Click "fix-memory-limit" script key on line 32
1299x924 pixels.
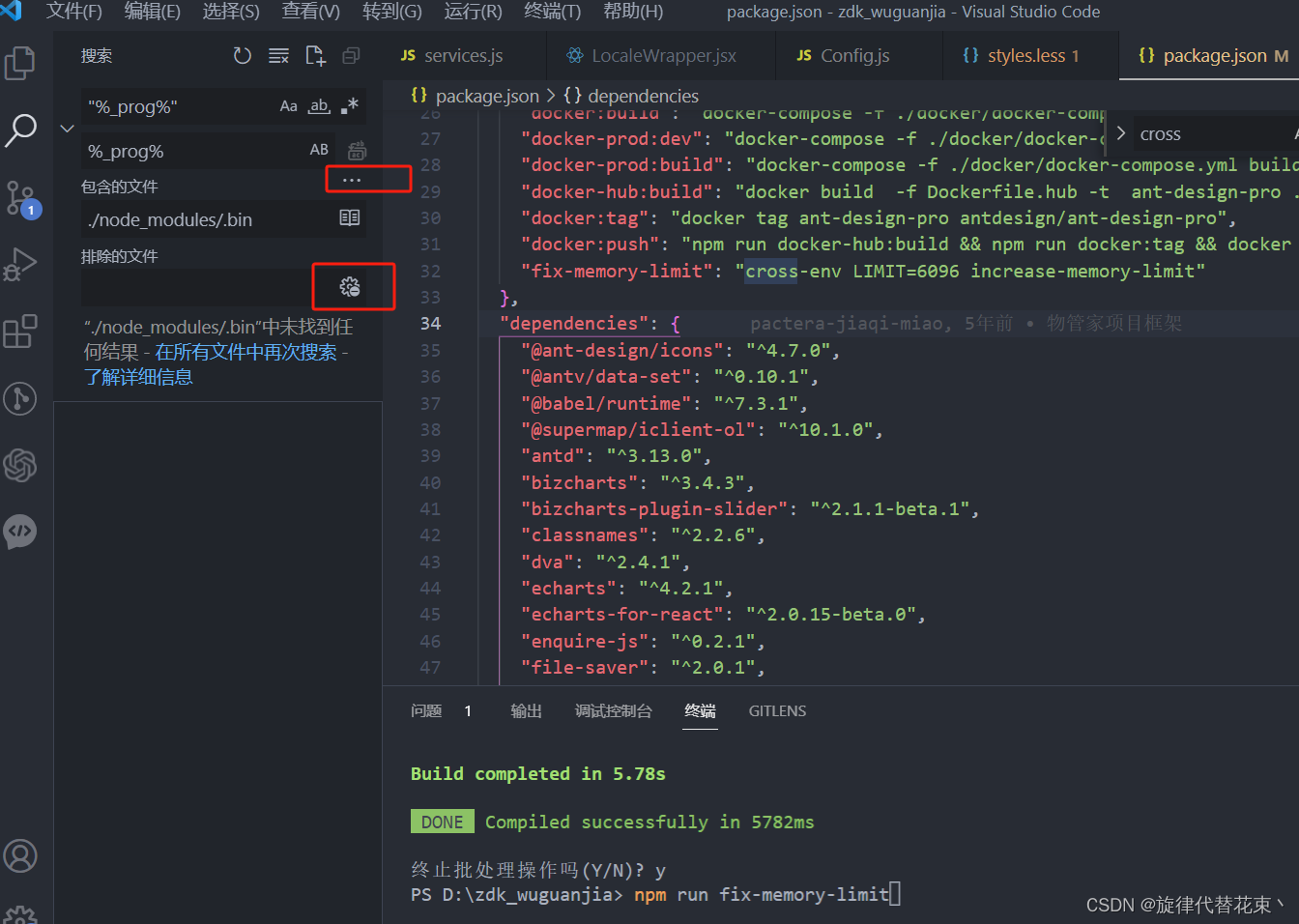click(617, 271)
